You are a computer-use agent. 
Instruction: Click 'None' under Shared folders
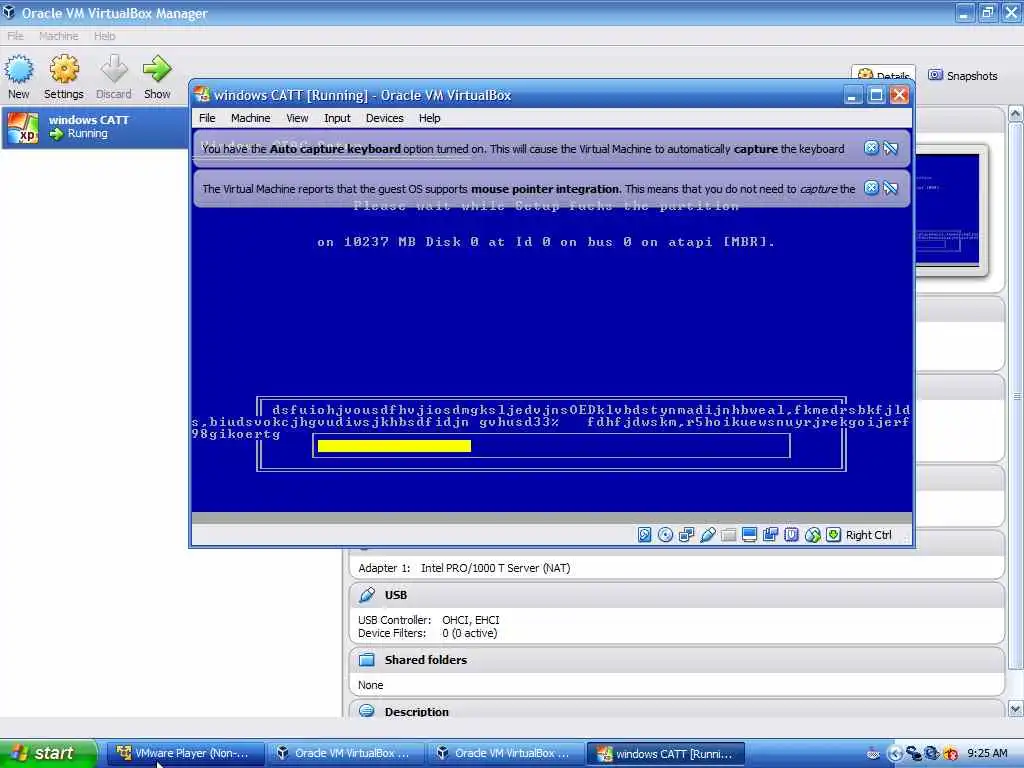click(370, 685)
